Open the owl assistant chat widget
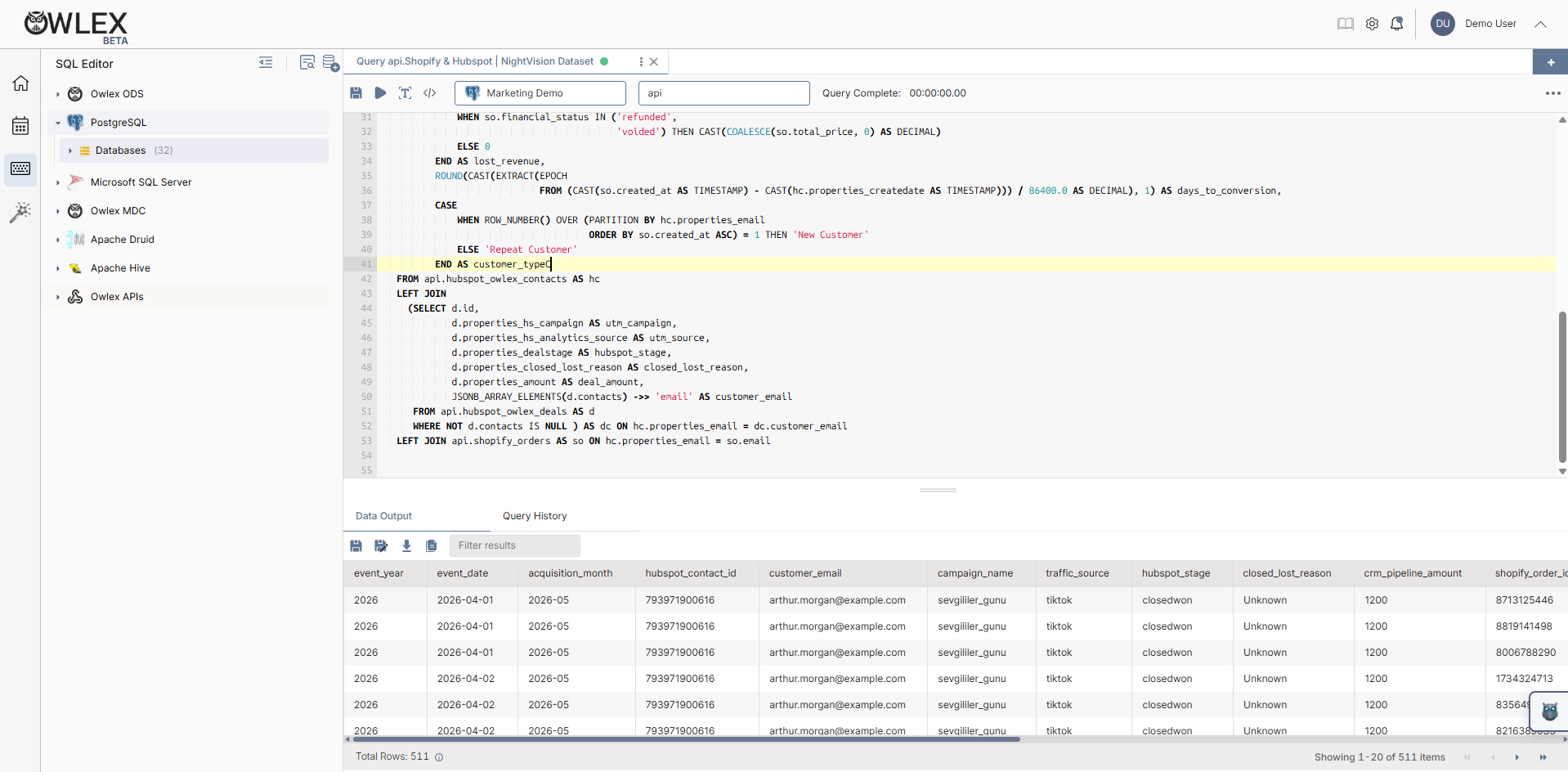The width and height of the screenshot is (1568, 772). (x=1549, y=711)
